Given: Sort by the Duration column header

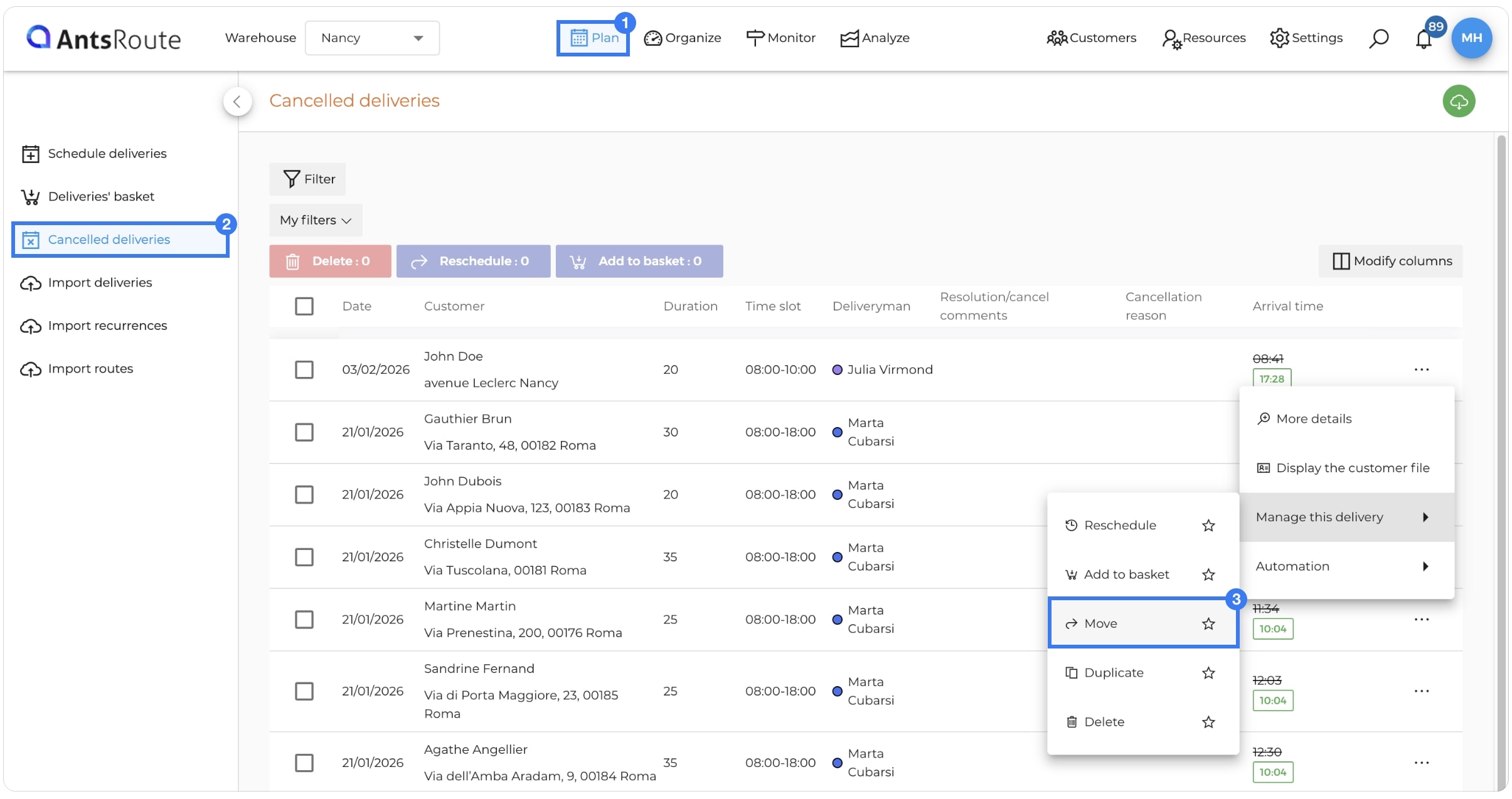Looking at the screenshot, I should [x=690, y=306].
